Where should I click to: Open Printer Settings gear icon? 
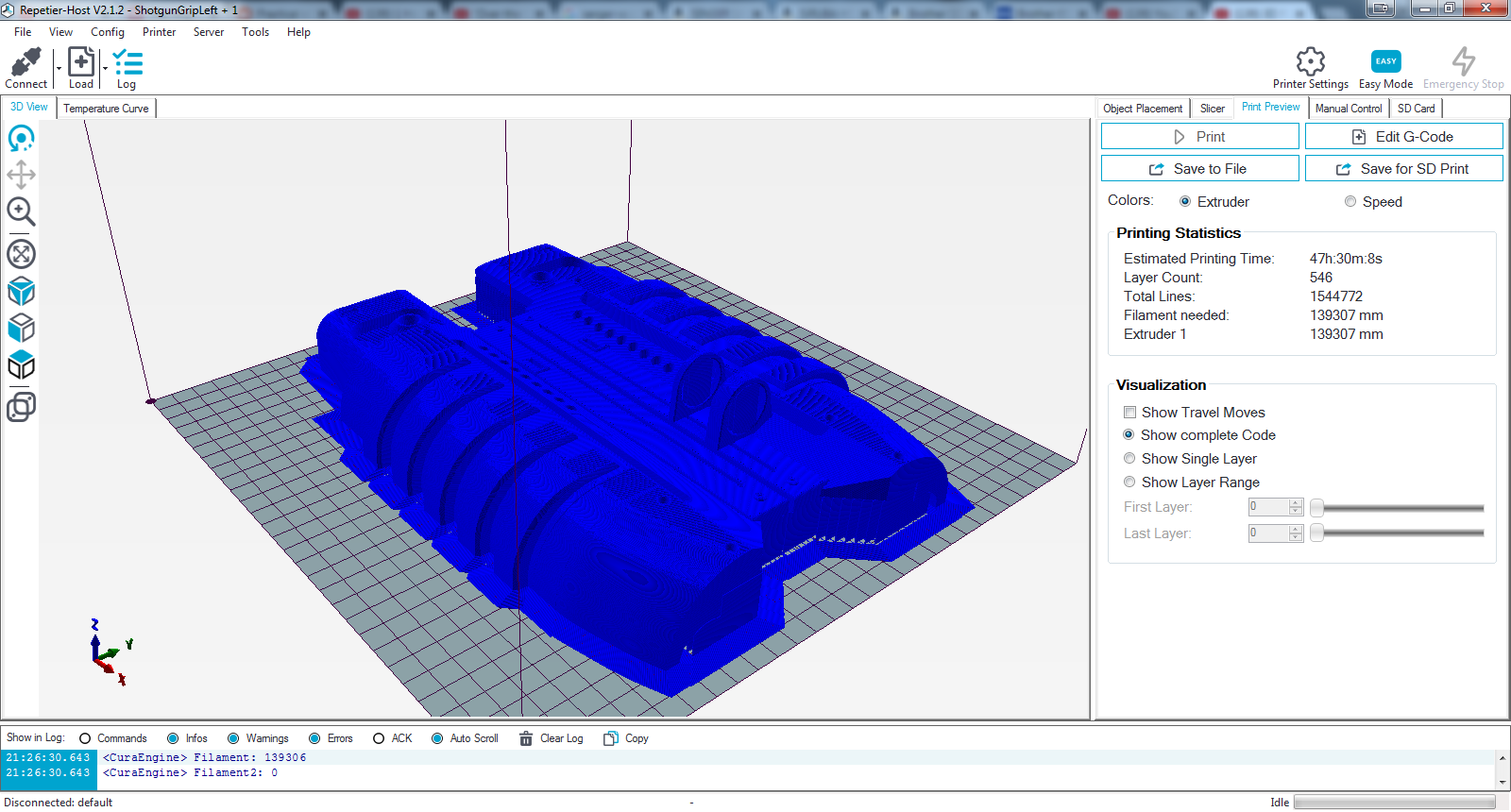1310,61
